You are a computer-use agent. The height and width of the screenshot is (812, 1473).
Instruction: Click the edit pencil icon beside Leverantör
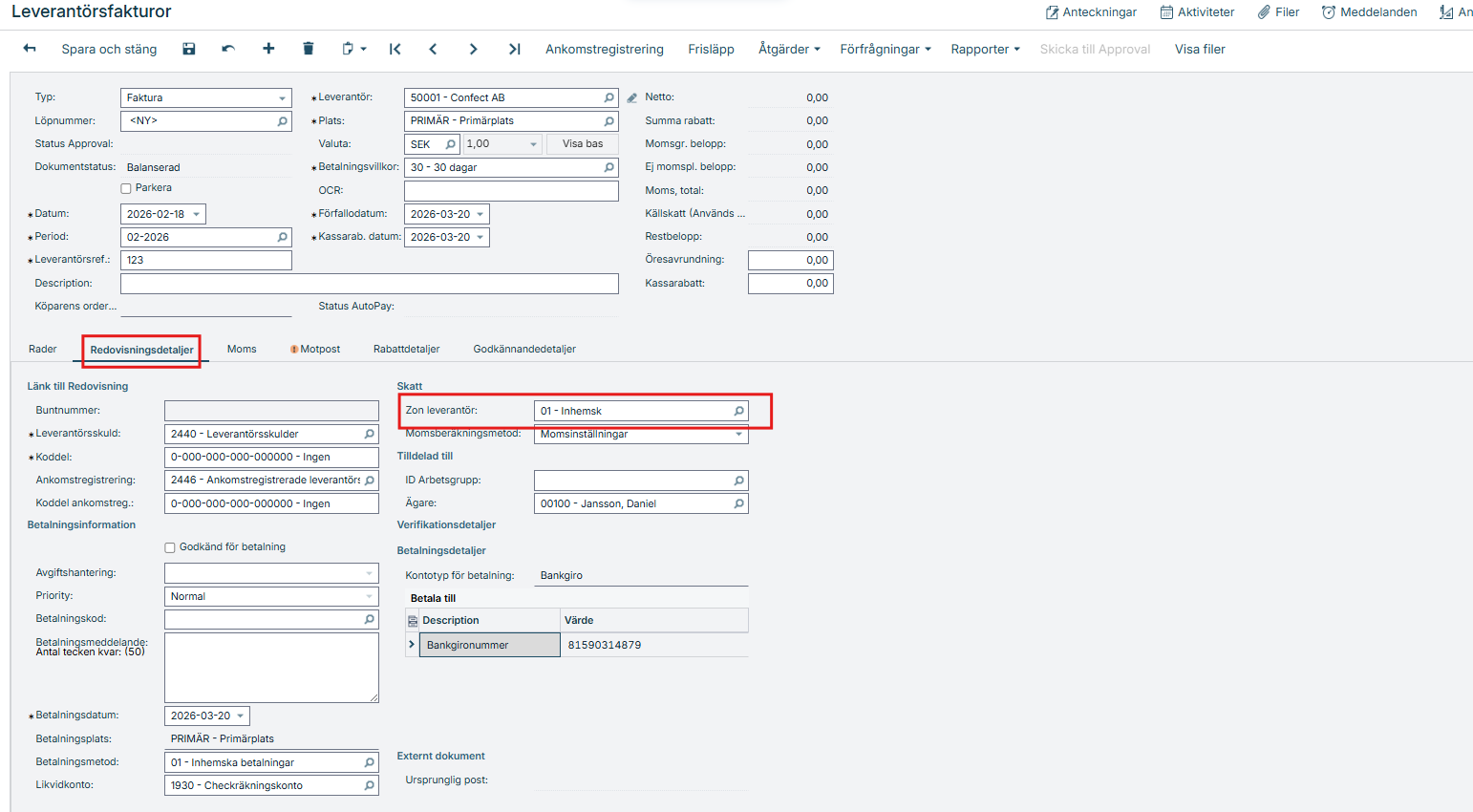(x=631, y=98)
